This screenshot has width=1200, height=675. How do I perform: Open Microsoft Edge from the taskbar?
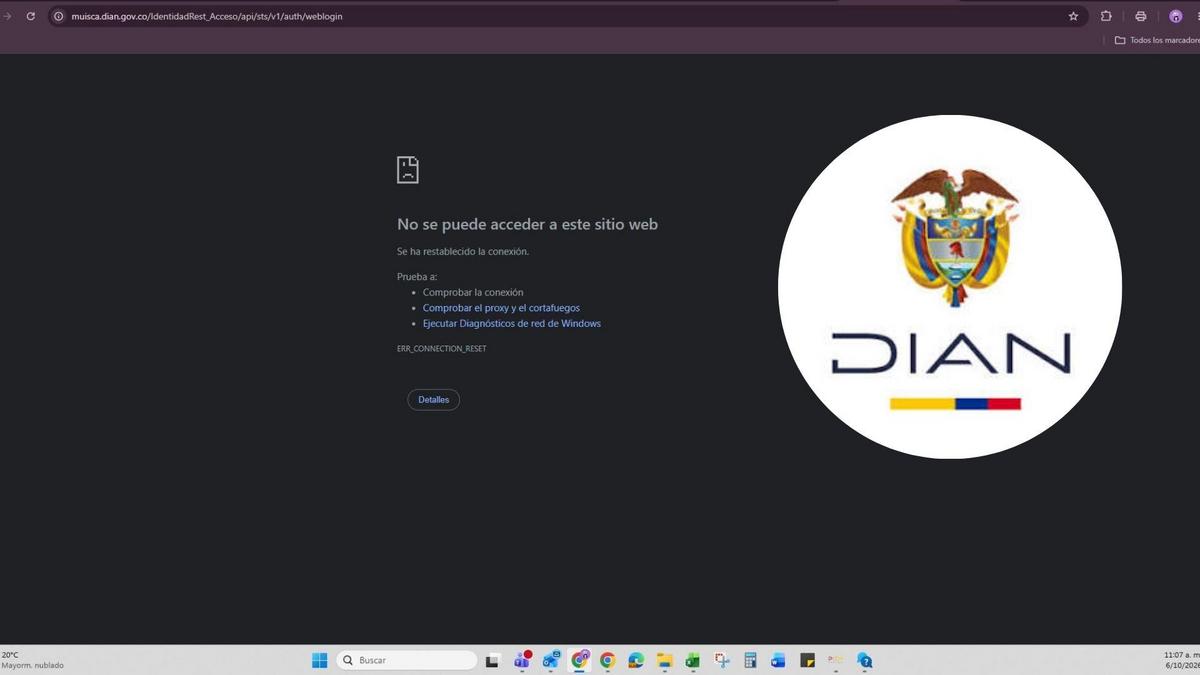[636, 660]
